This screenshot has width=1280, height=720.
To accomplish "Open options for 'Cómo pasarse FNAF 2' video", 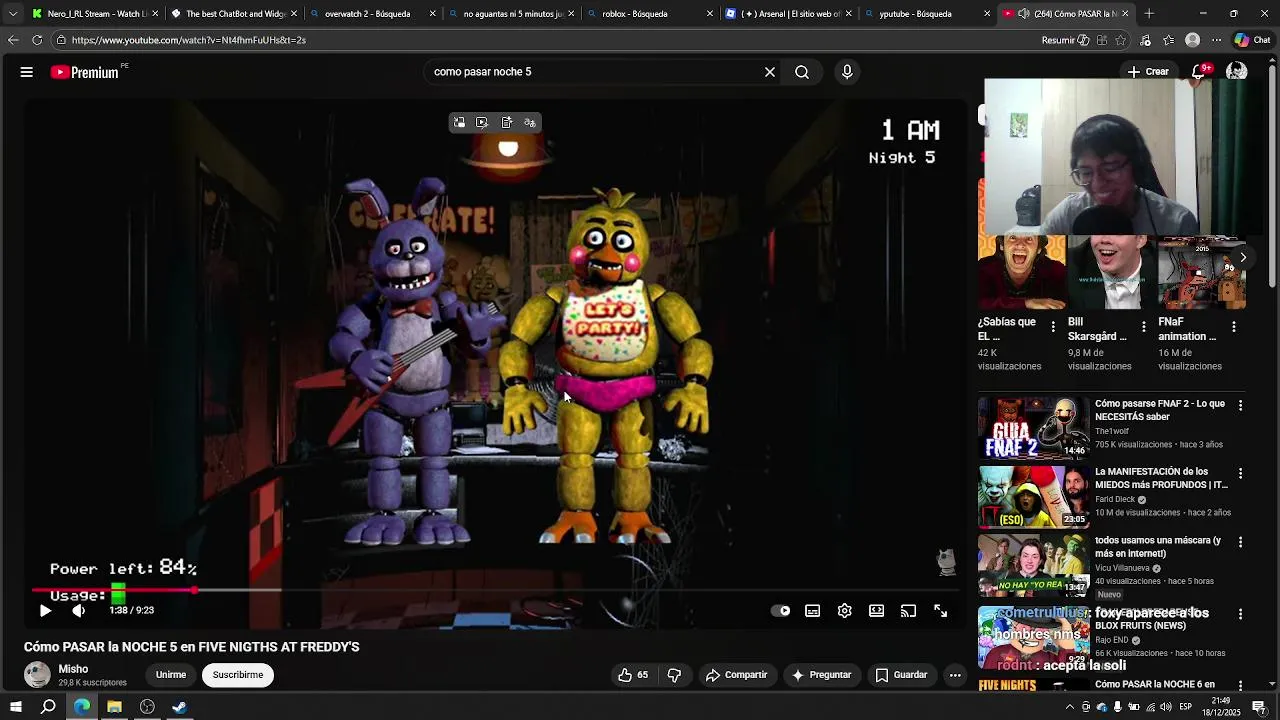I will (x=1240, y=405).
